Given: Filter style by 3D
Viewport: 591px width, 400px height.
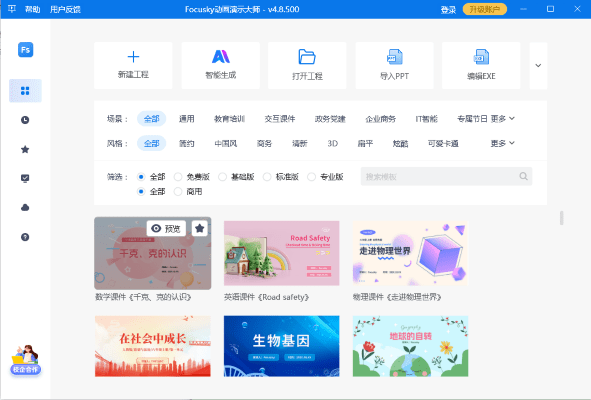Looking at the screenshot, I should coord(332,143).
